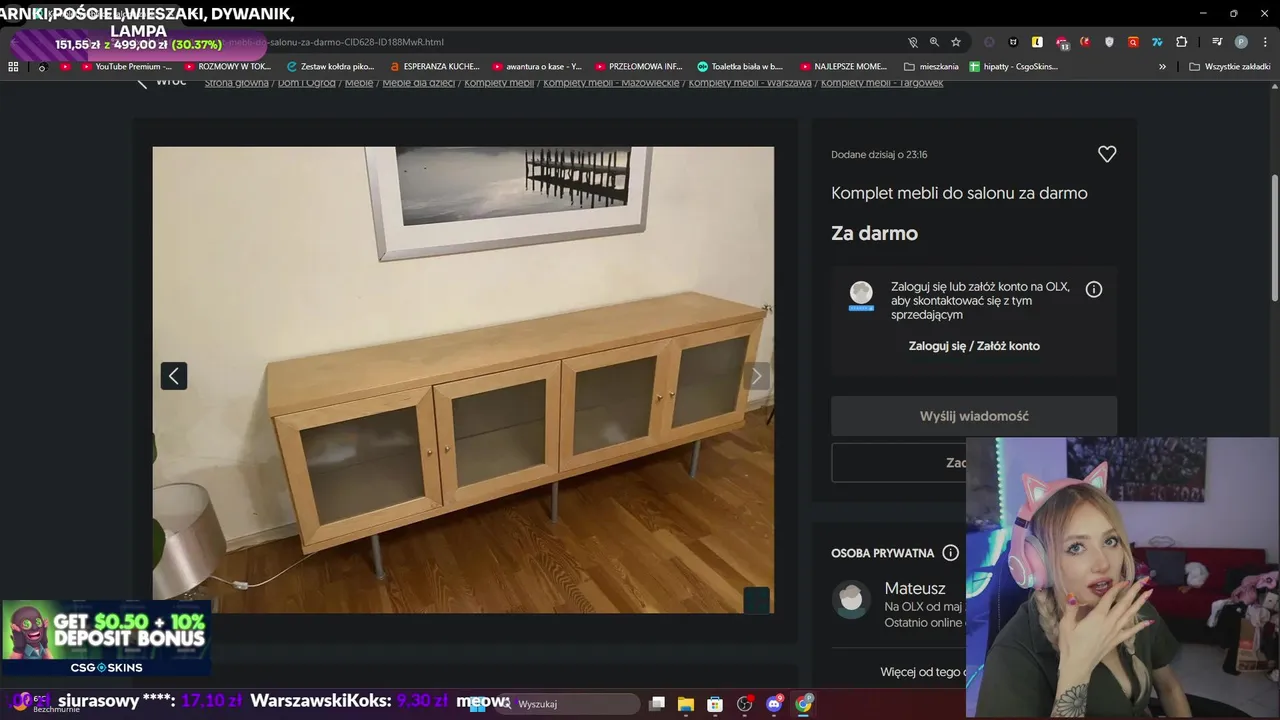Open Chrome profile avatar
The image size is (1280, 720).
click(1241, 42)
